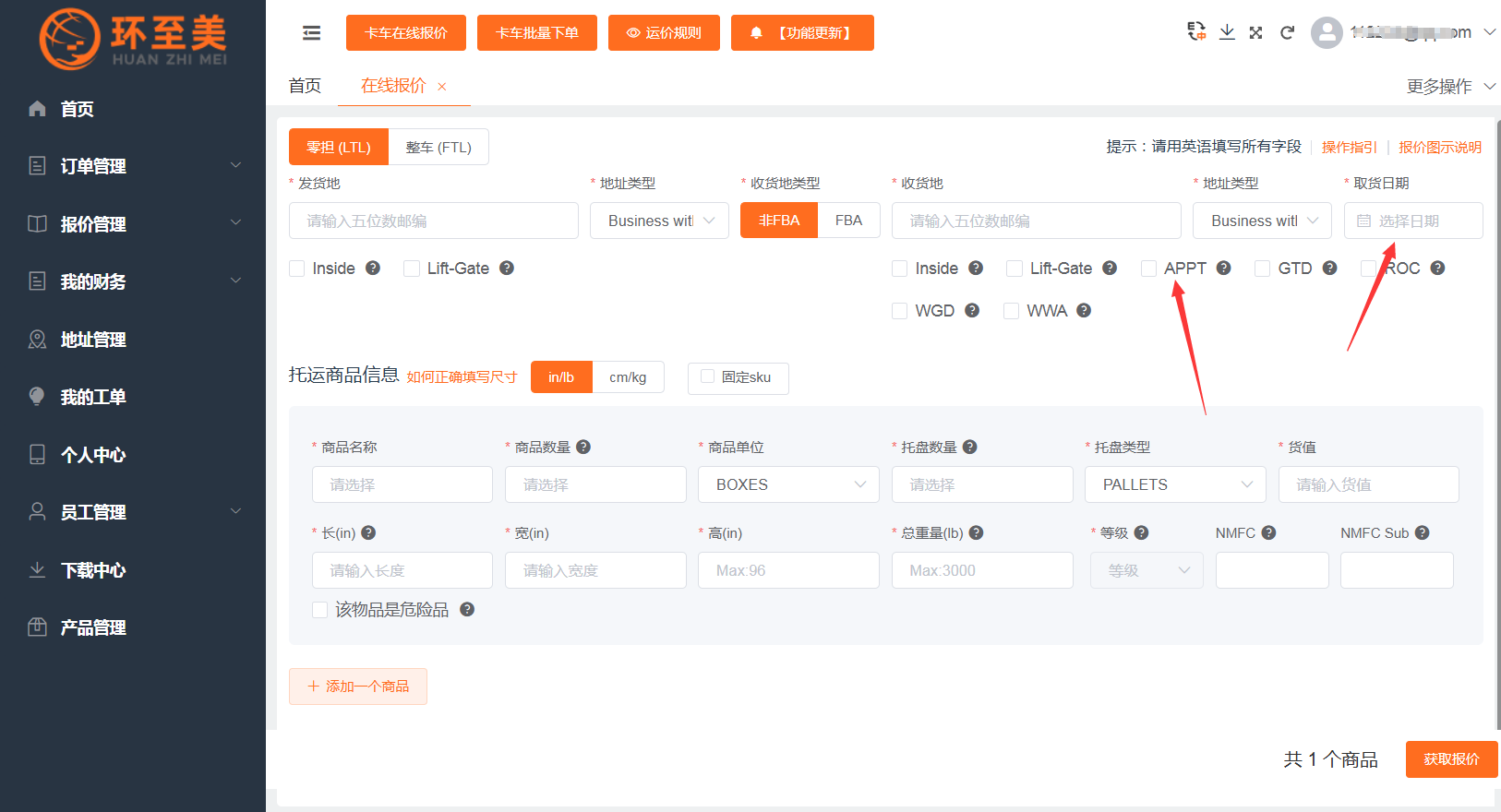Viewport: 1501px width, 812px height.
Task: Click the 获取报价 button
Action: click(1451, 759)
